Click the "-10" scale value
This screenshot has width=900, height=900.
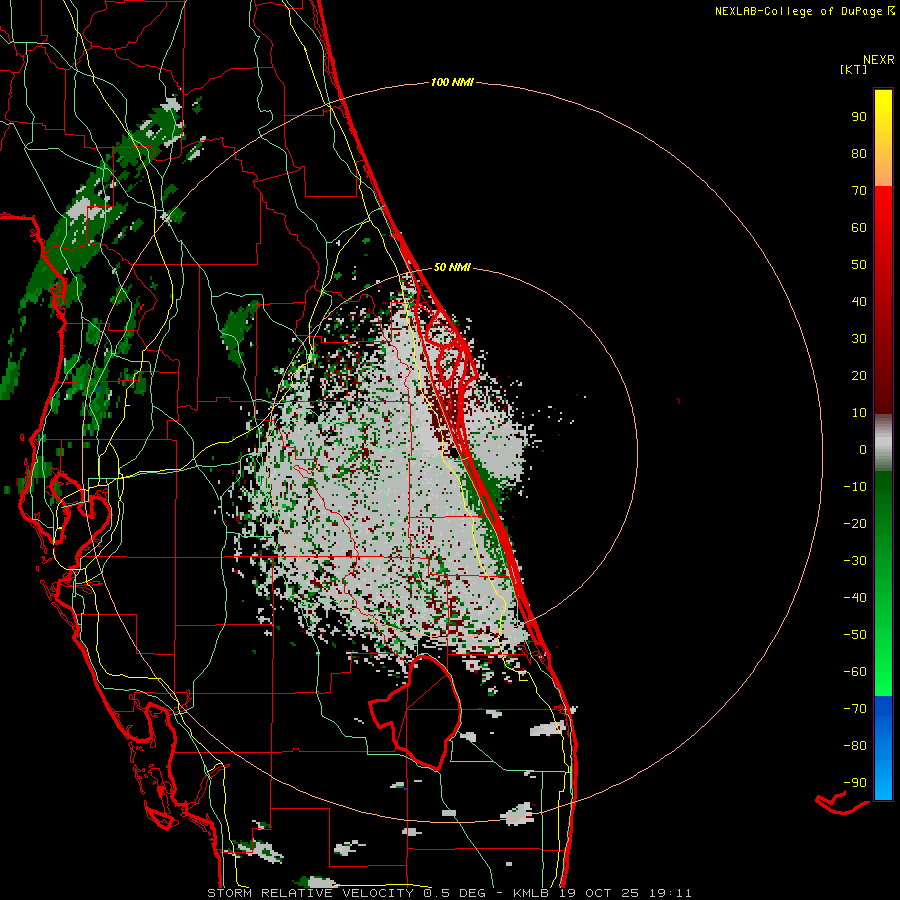[855, 487]
